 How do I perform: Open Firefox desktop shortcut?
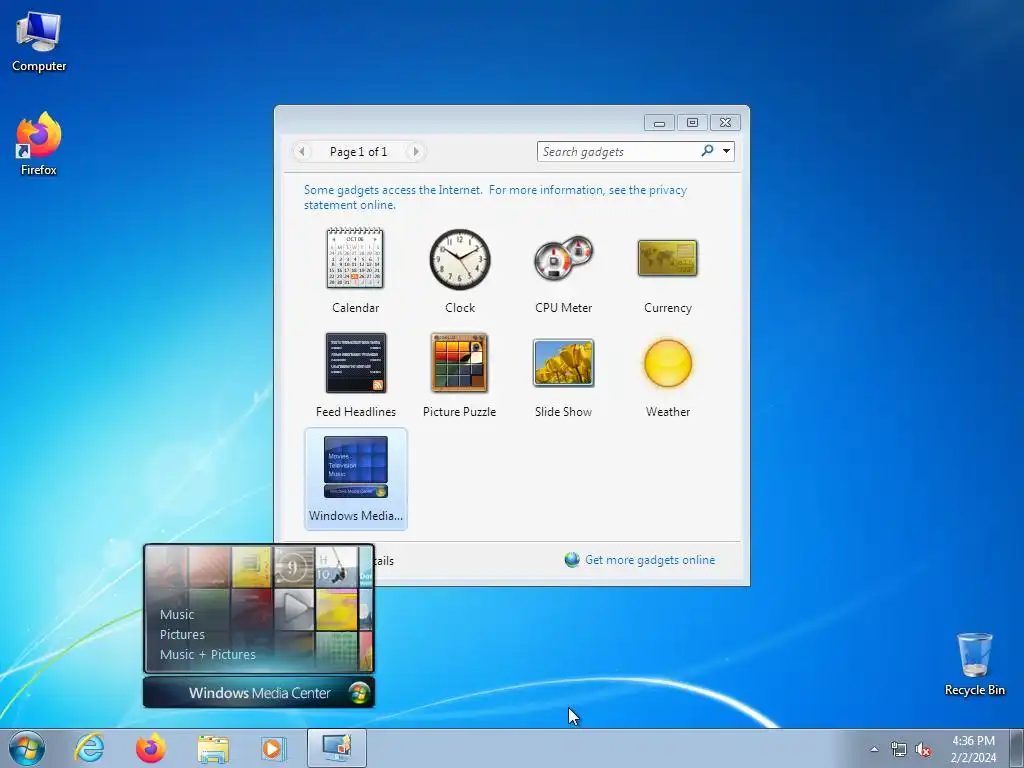pos(39,144)
